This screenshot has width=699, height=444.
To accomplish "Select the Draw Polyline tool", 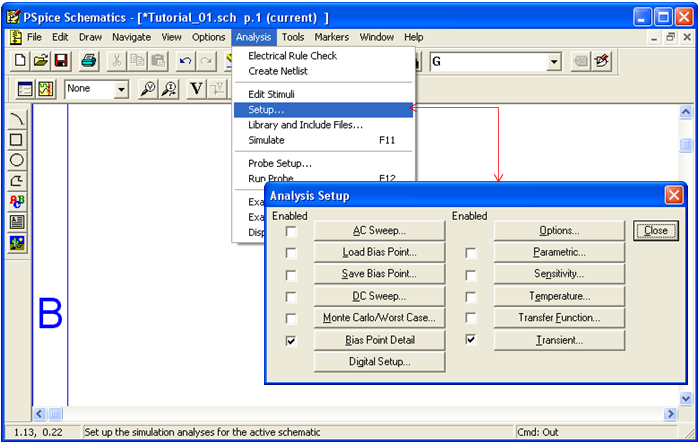I will pyautogui.click(x=17, y=181).
